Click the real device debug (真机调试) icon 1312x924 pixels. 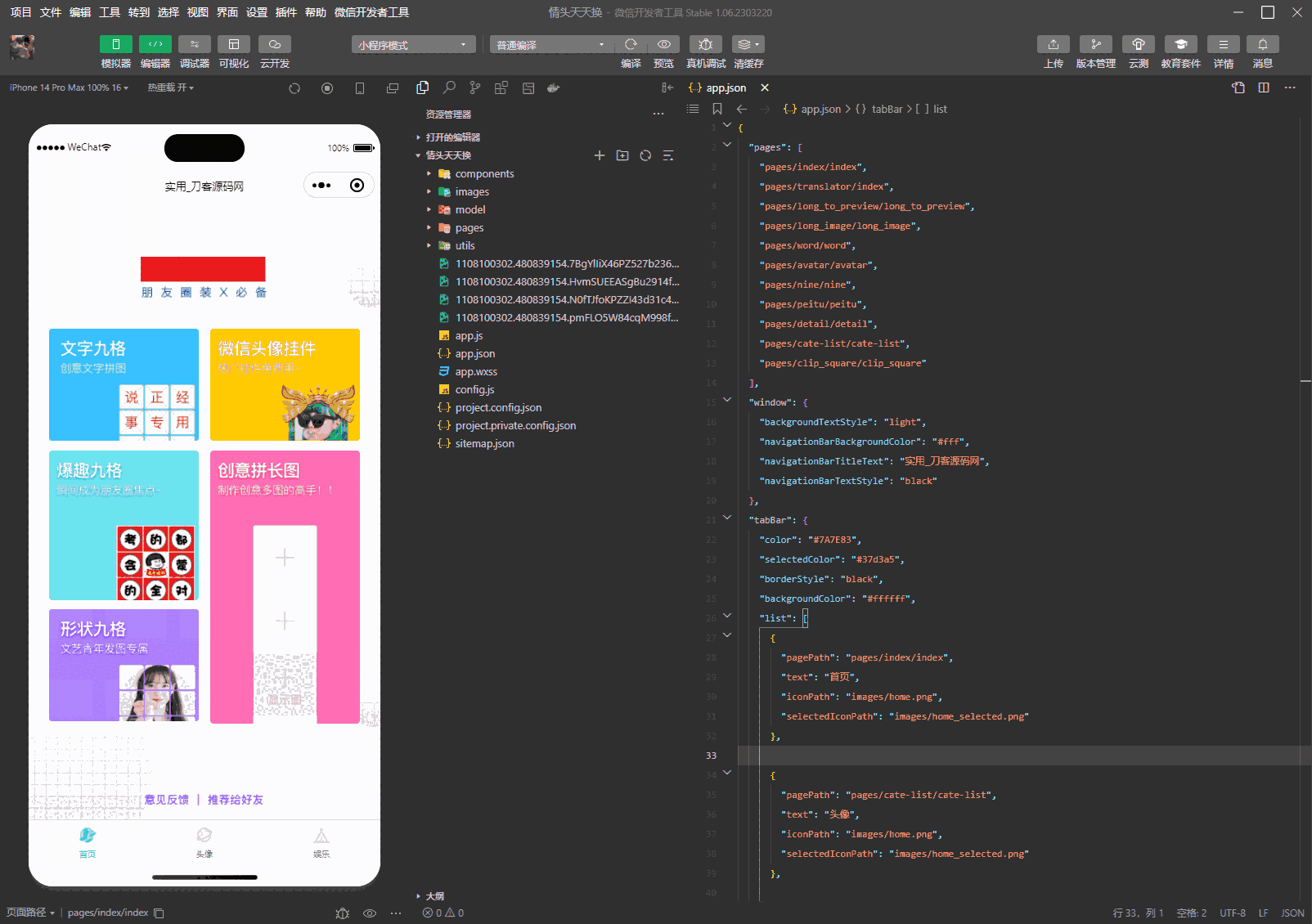(x=705, y=45)
